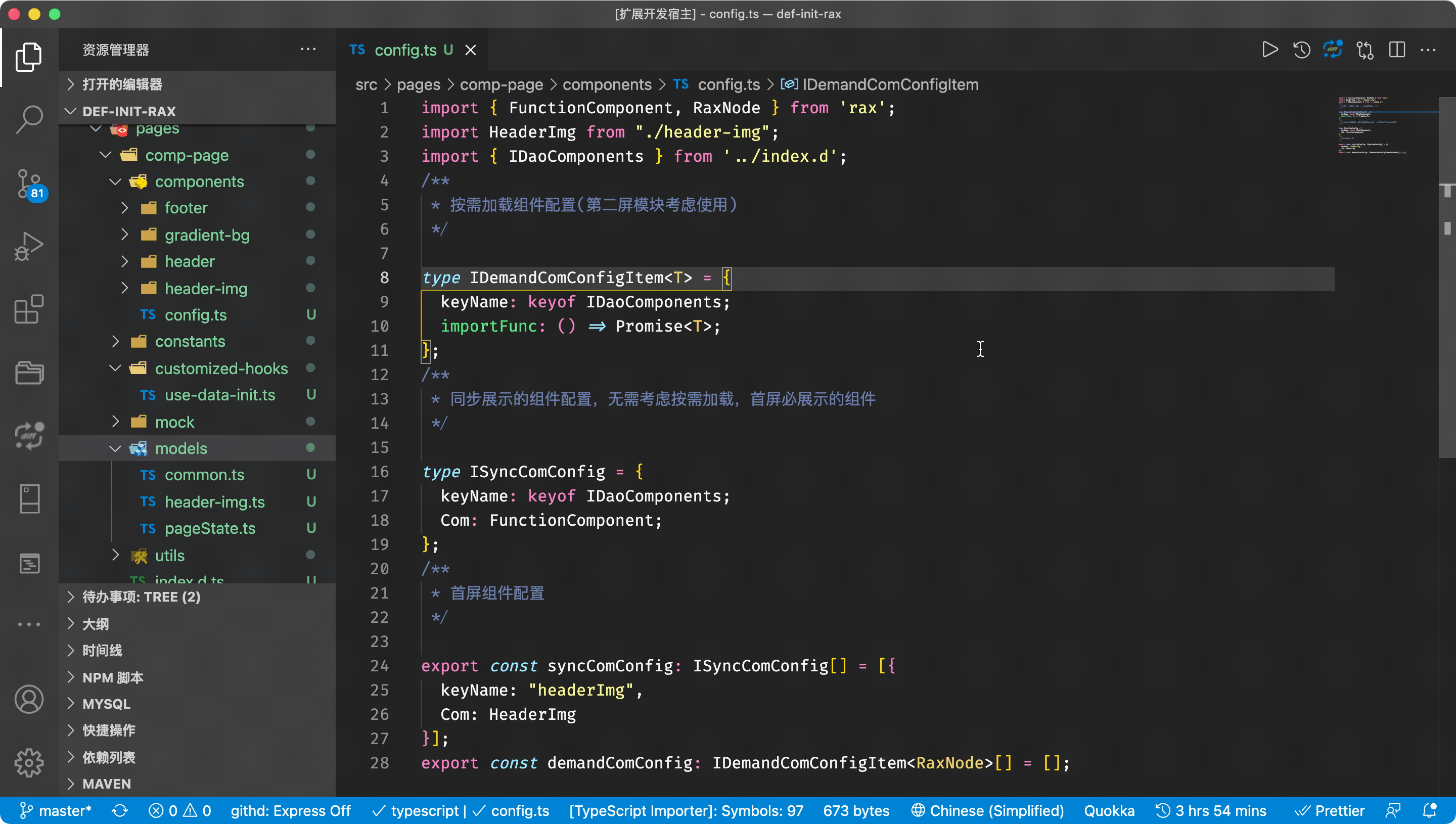Expand the MYSQL section

pyautogui.click(x=197, y=704)
